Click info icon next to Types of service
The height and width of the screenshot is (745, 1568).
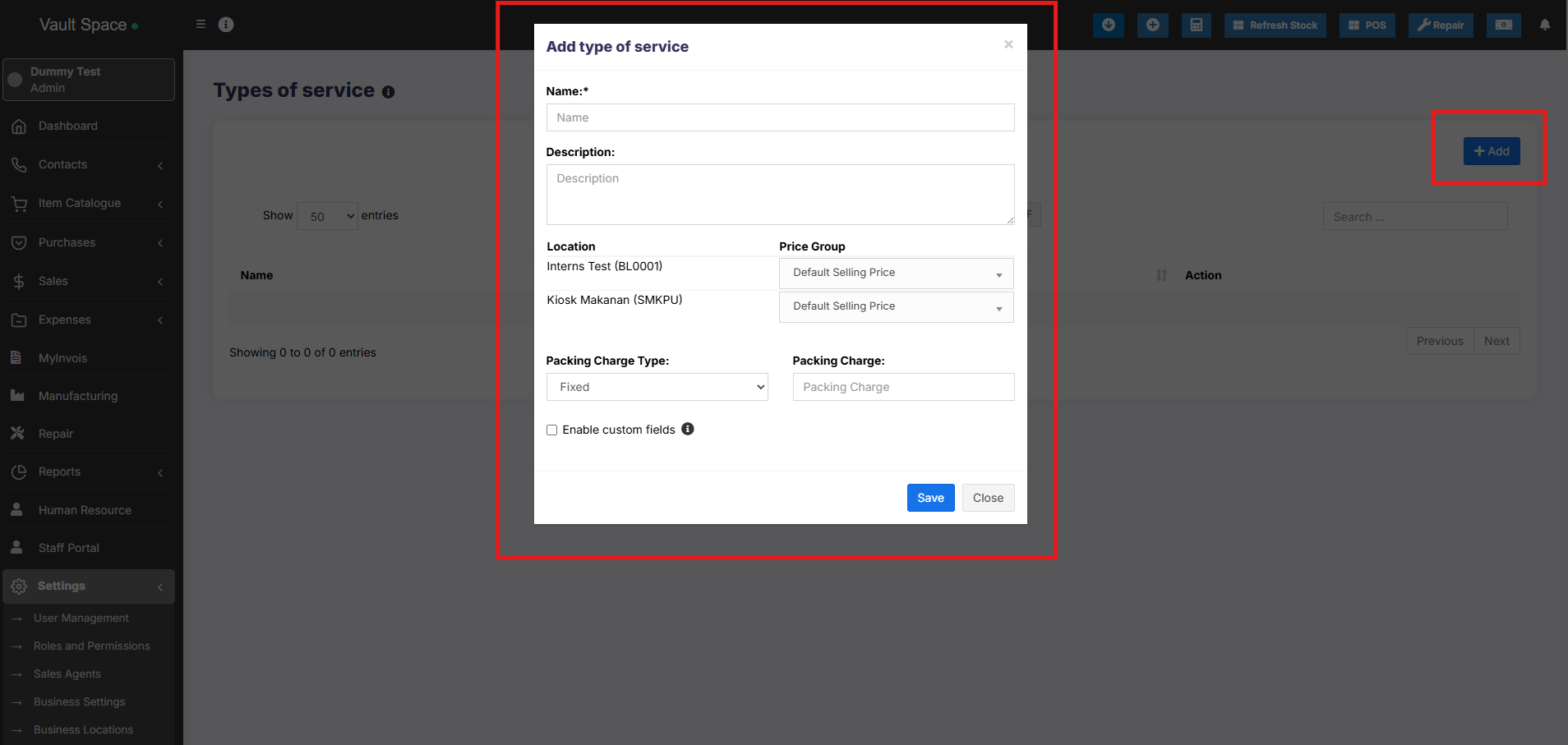[x=388, y=92]
